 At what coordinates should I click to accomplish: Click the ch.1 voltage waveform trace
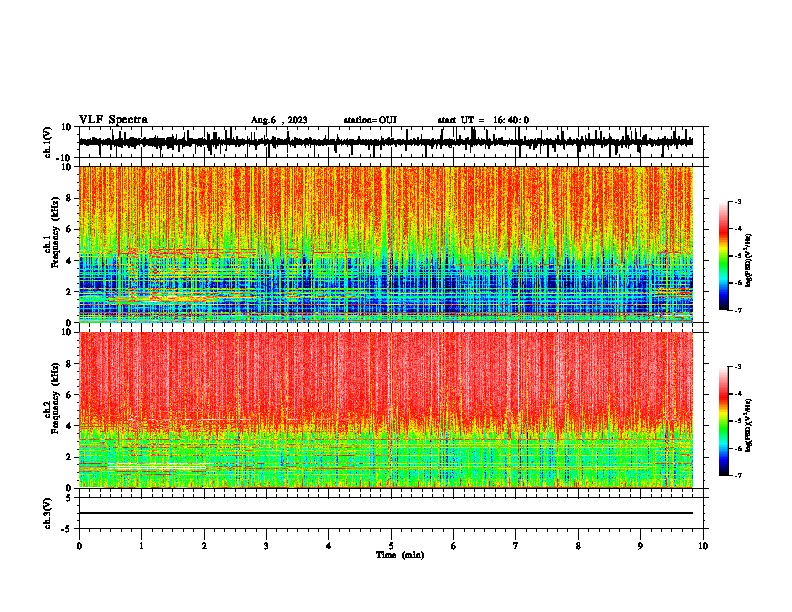(x=385, y=142)
